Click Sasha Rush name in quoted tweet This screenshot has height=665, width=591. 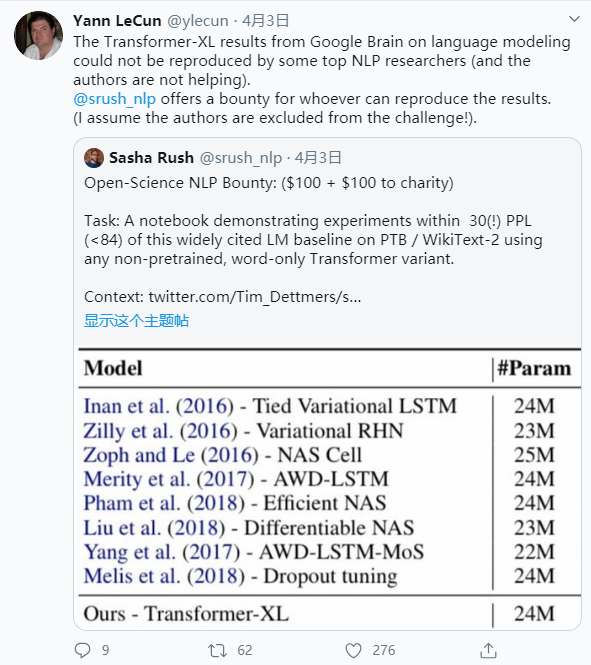[x=151, y=158]
